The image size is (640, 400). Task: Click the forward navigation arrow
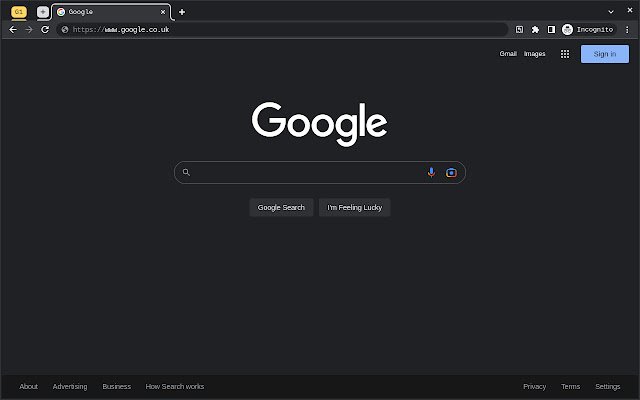coord(29,29)
